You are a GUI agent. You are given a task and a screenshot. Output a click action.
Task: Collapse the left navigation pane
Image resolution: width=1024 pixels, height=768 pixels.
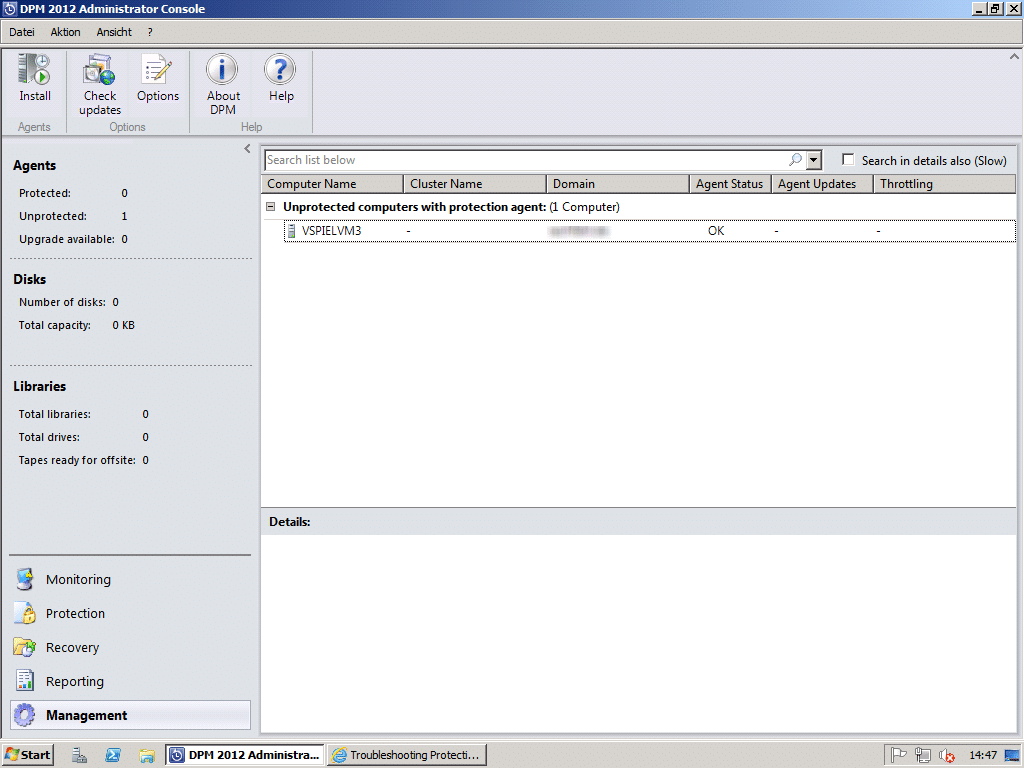point(247,148)
